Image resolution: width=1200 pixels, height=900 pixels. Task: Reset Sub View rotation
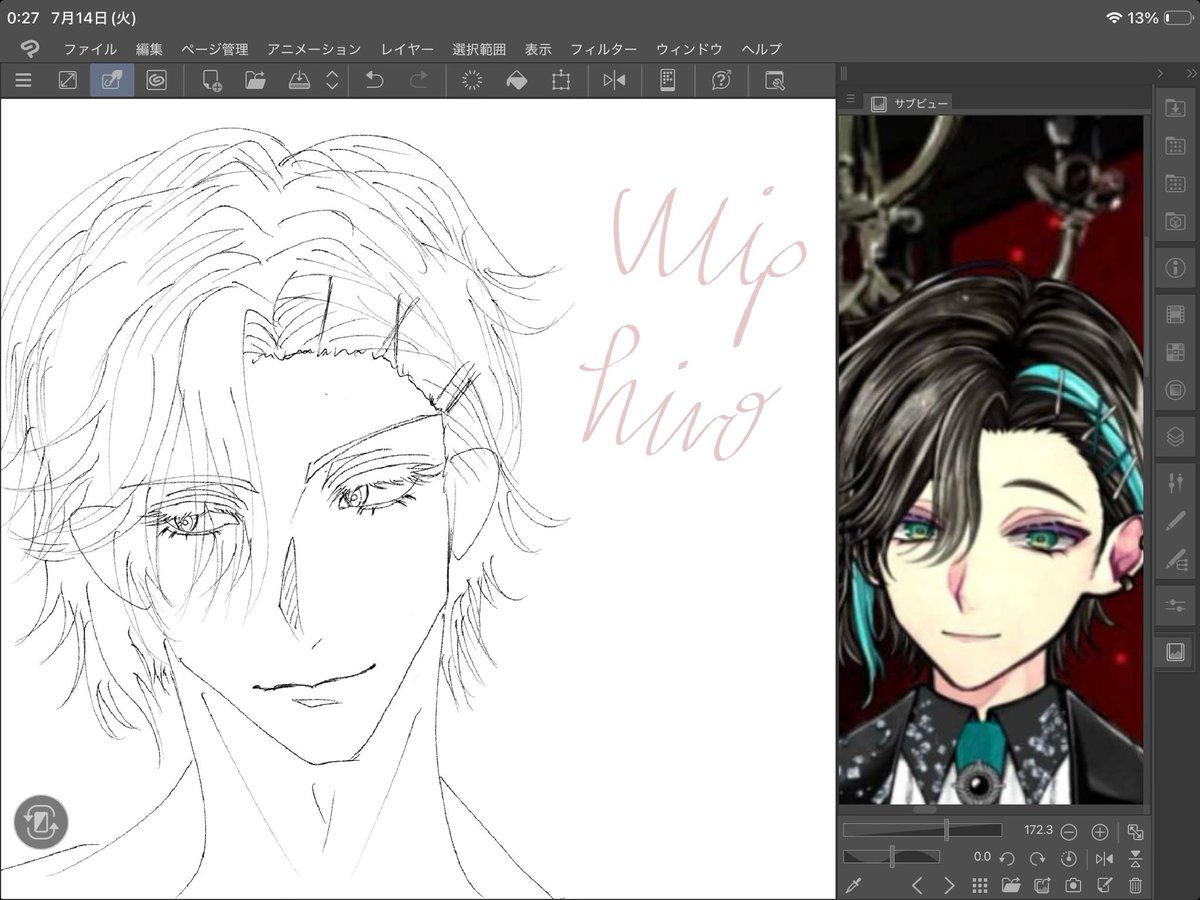point(1068,858)
